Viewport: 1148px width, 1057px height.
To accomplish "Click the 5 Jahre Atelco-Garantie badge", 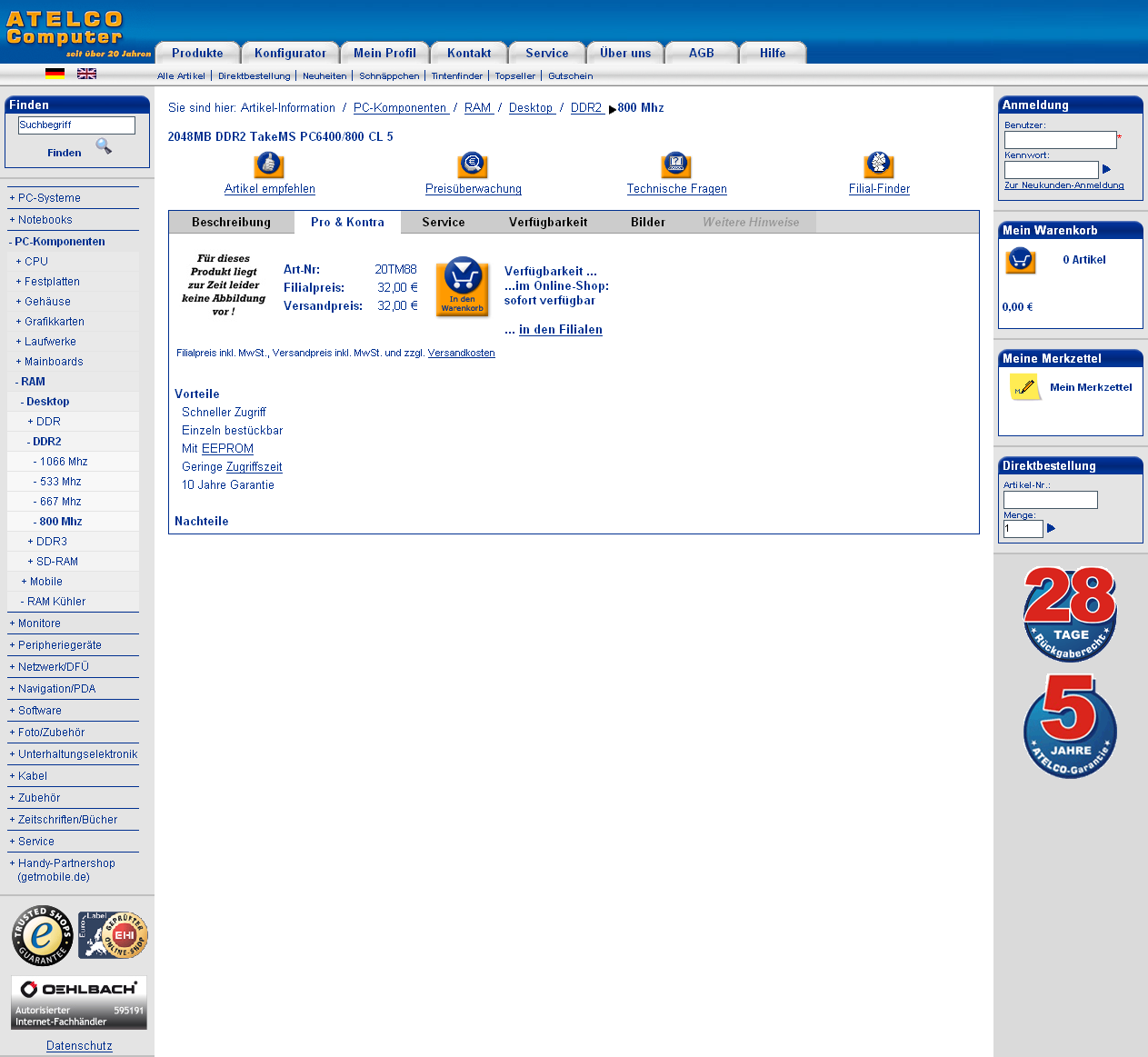I will [x=1070, y=726].
